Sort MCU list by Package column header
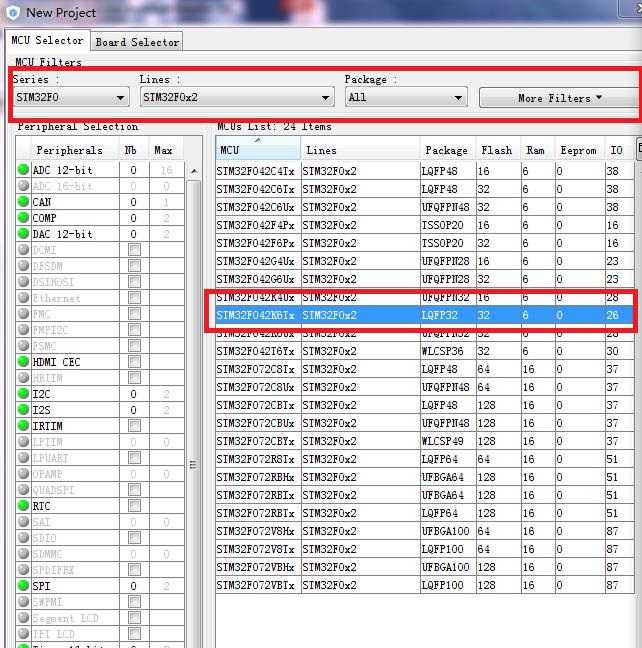 pos(448,150)
